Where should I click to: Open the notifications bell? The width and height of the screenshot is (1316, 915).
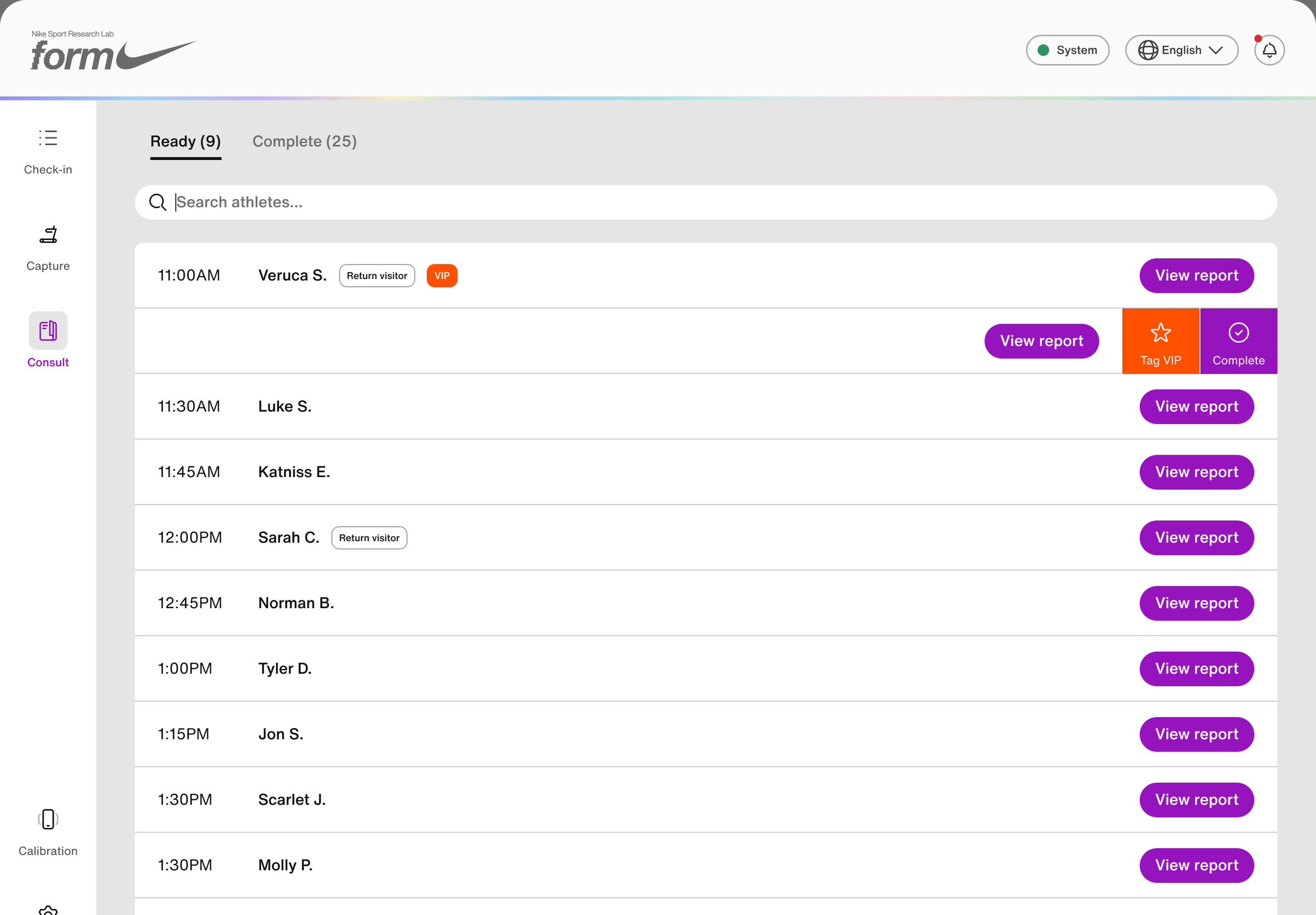[x=1269, y=50]
